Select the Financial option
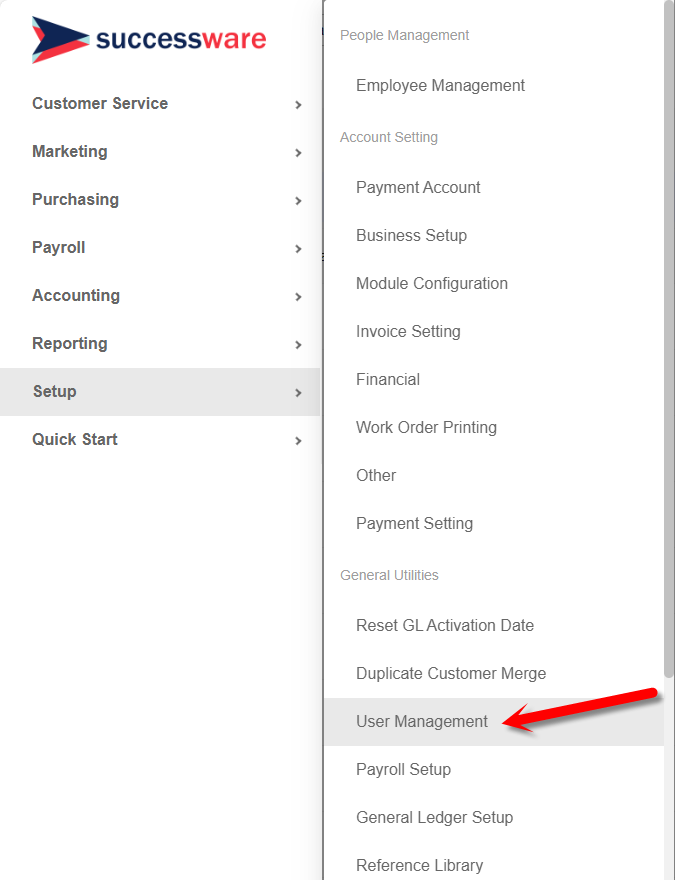This screenshot has height=880, width=675. [388, 379]
